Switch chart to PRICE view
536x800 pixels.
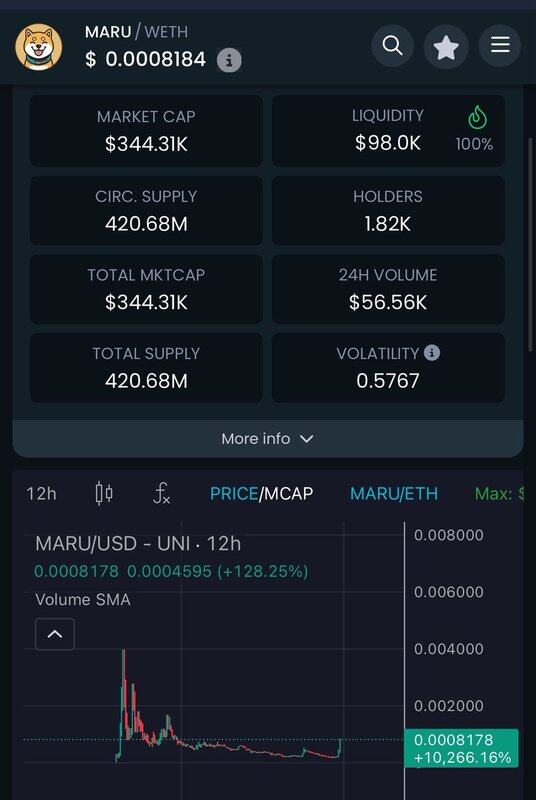tap(234, 493)
